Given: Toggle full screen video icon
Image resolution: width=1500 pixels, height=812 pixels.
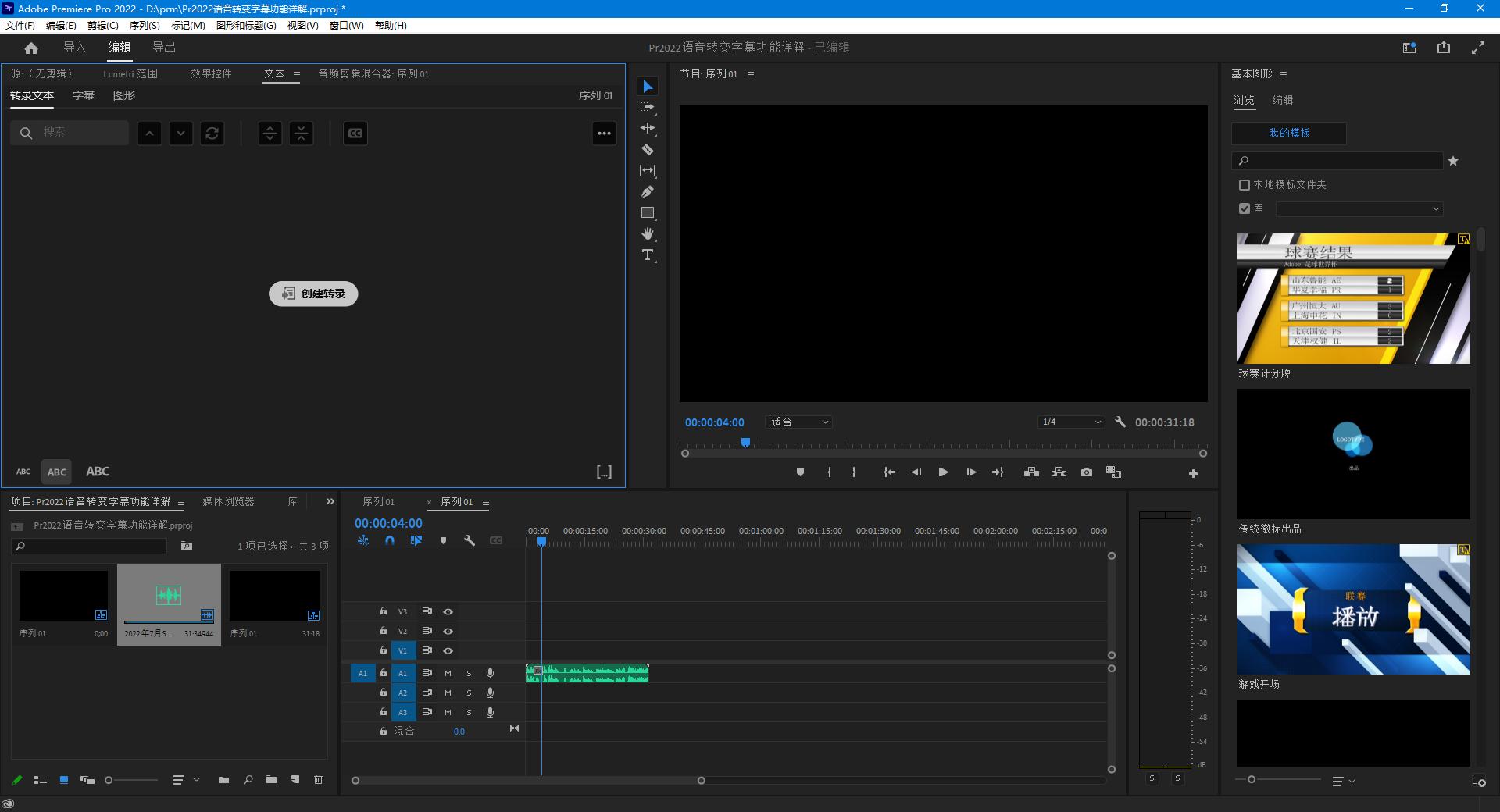Looking at the screenshot, I should (1478, 48).
